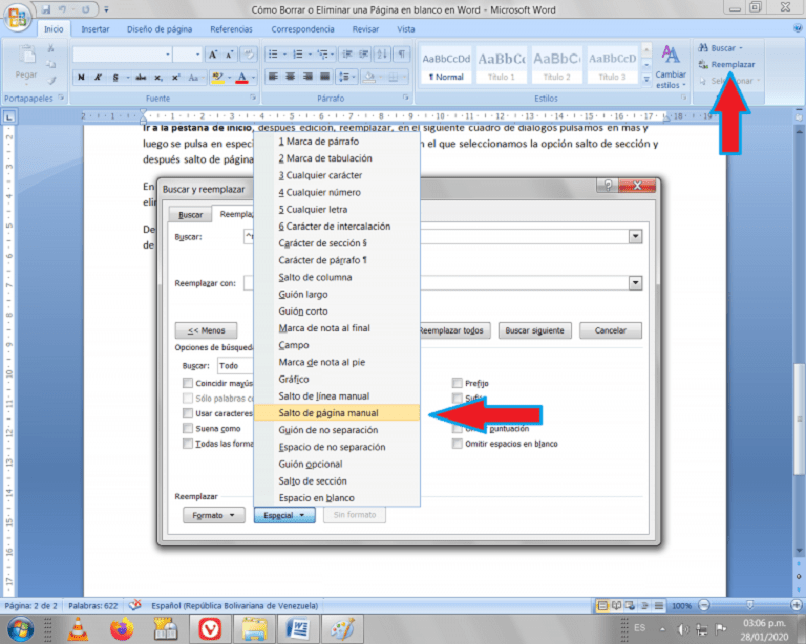Viewport: 806px width, 644px height.
Task: Apply the Título 1 style
Action: click(501, 64)
